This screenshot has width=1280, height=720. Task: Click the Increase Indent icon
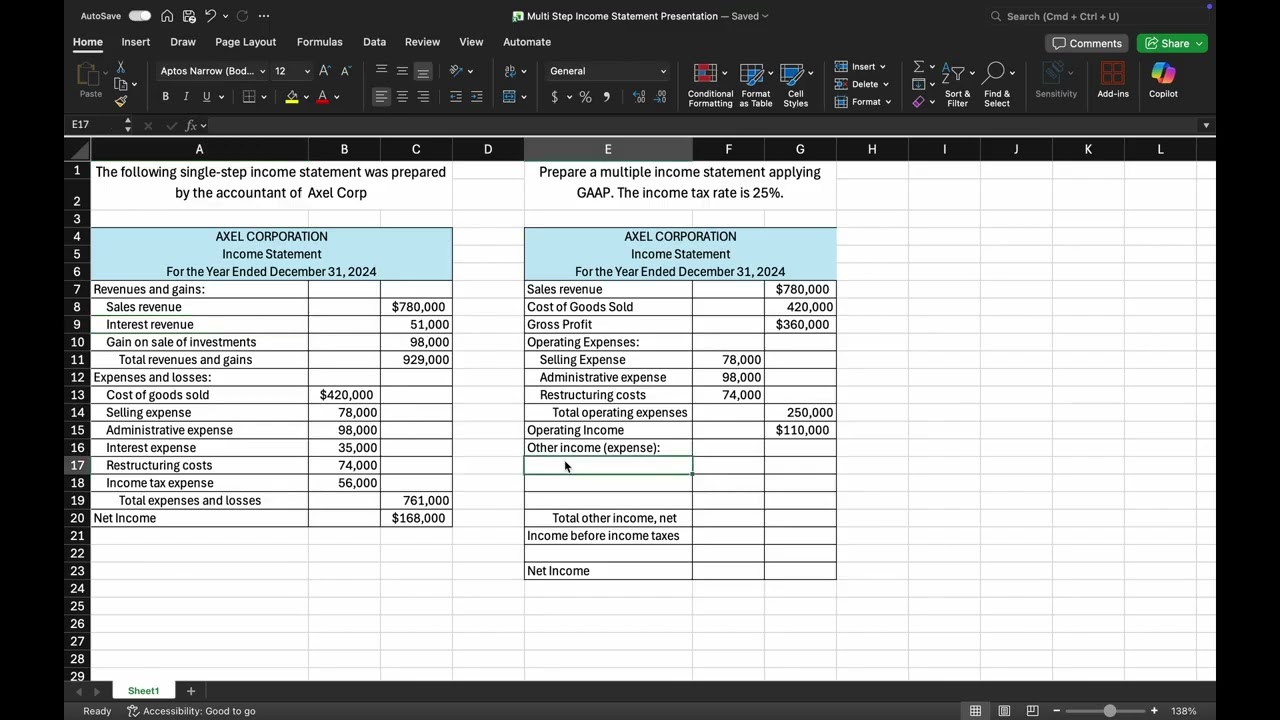tap(477, 97)
